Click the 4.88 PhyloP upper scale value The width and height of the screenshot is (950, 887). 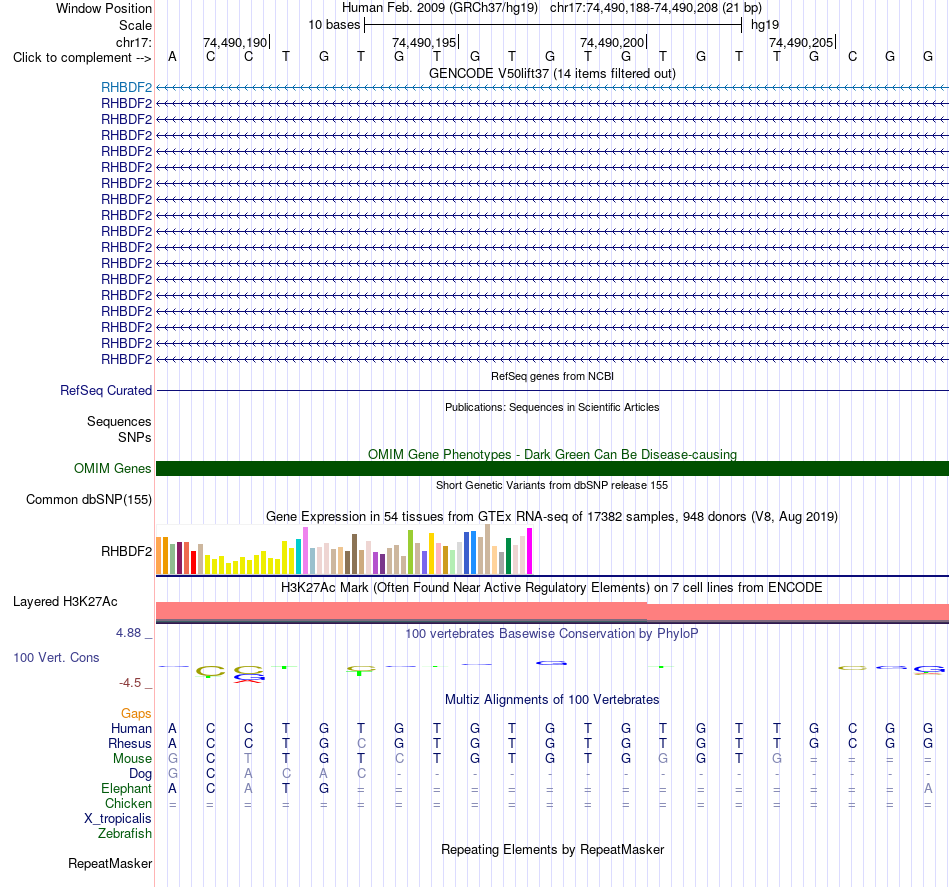128,633
